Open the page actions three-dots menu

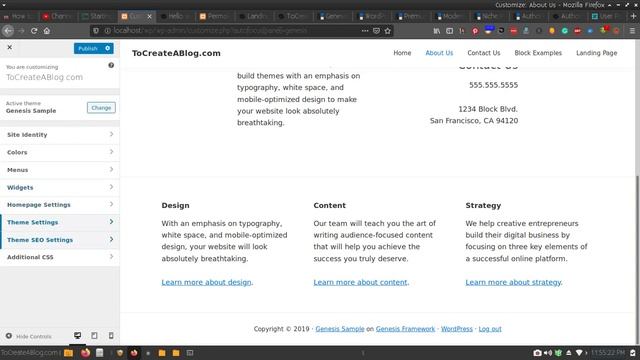[x=365, y=31]
